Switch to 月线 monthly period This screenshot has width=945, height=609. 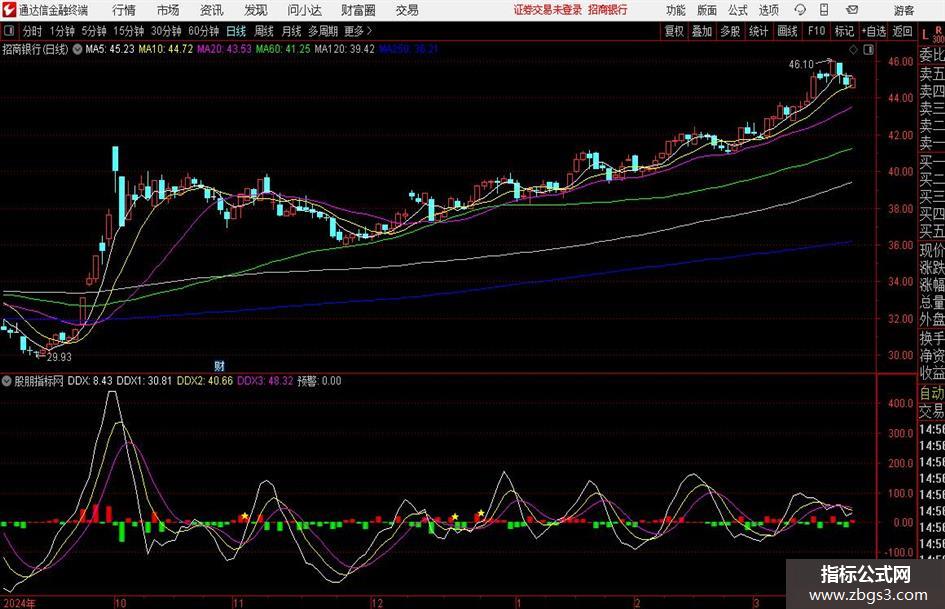pos(291,31)
